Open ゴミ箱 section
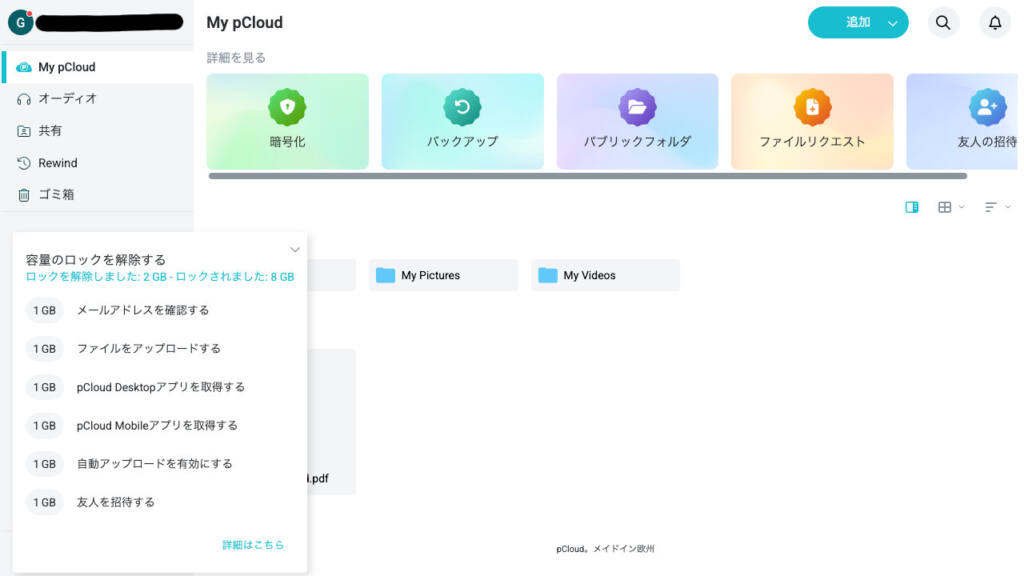Screen dimensions: 1024x576 98,195
